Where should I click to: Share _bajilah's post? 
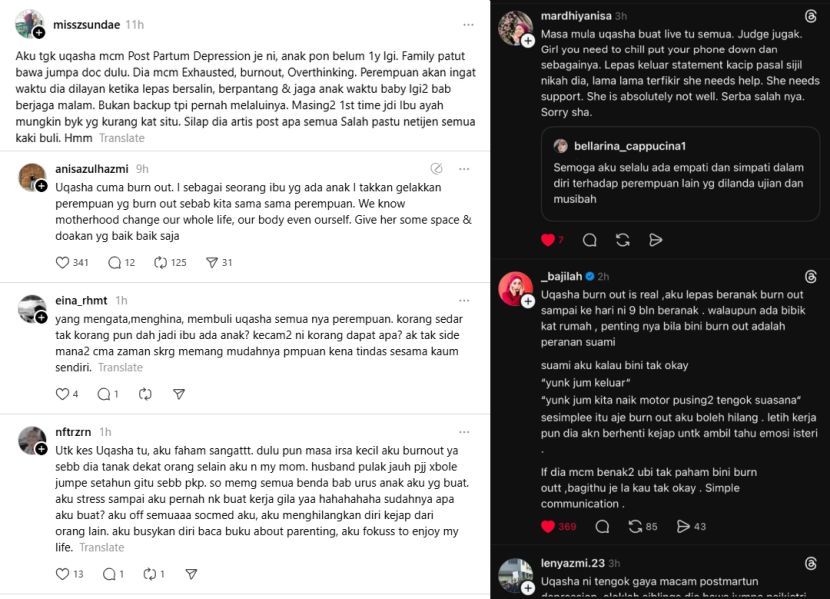tap(684, 526)
